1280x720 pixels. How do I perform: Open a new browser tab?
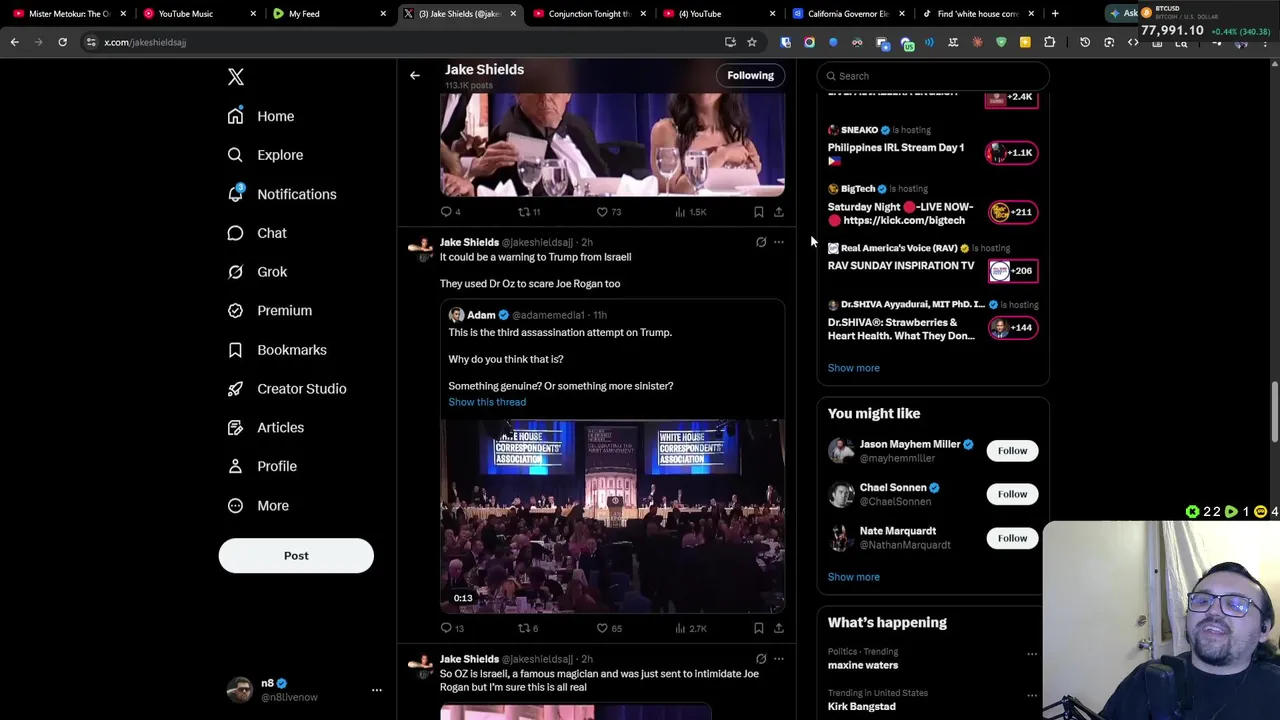coord(1055,14)
